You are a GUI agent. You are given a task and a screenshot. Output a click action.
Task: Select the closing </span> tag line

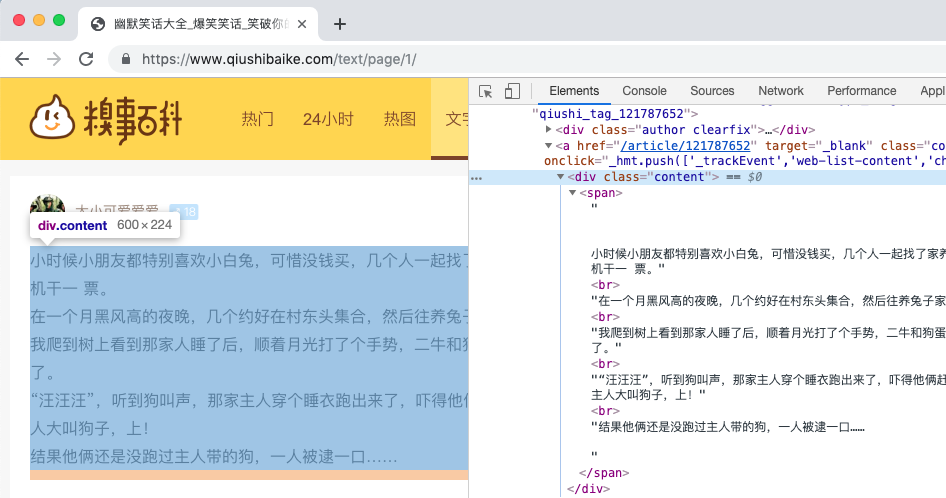[604, 473]
